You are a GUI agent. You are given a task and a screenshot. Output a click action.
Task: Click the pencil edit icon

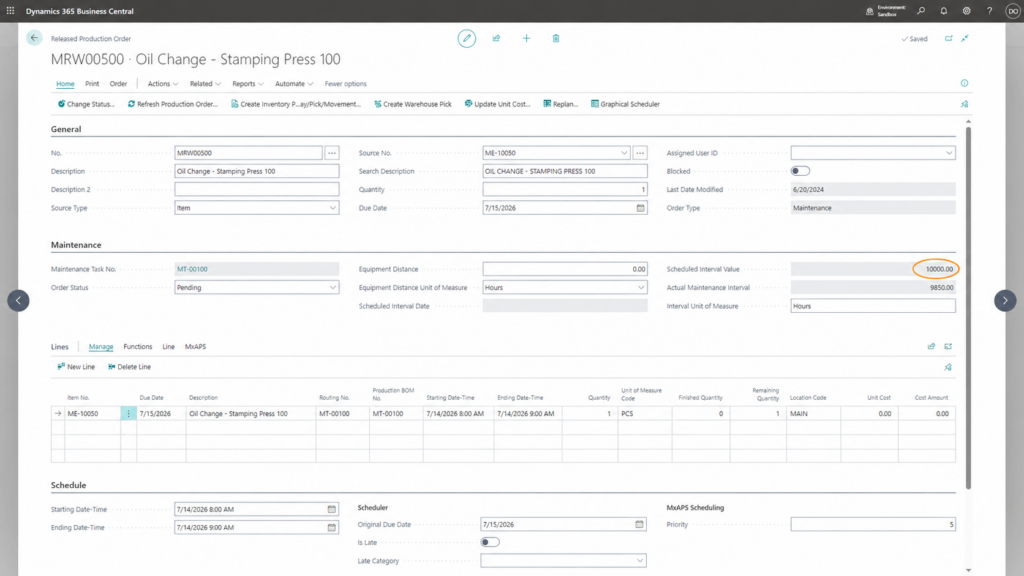[x=466, y=39]
